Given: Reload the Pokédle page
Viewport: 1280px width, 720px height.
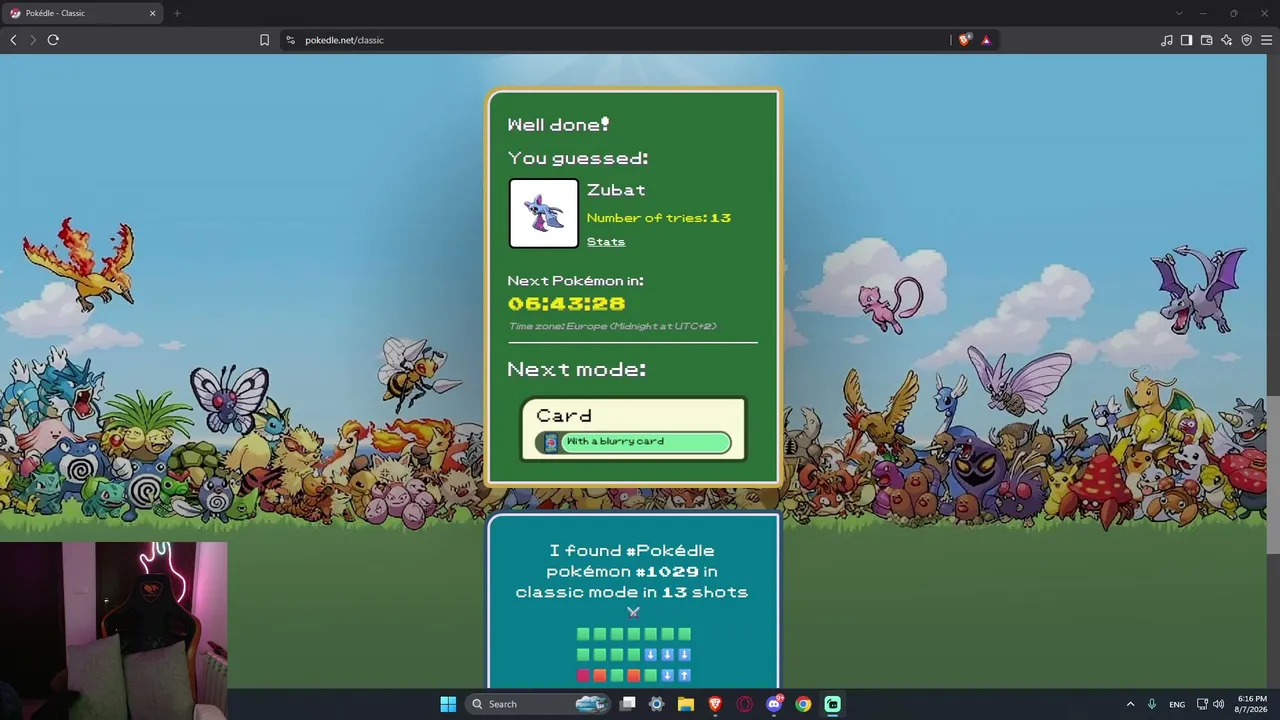Looking at the screenshot, I should (53, 40).
